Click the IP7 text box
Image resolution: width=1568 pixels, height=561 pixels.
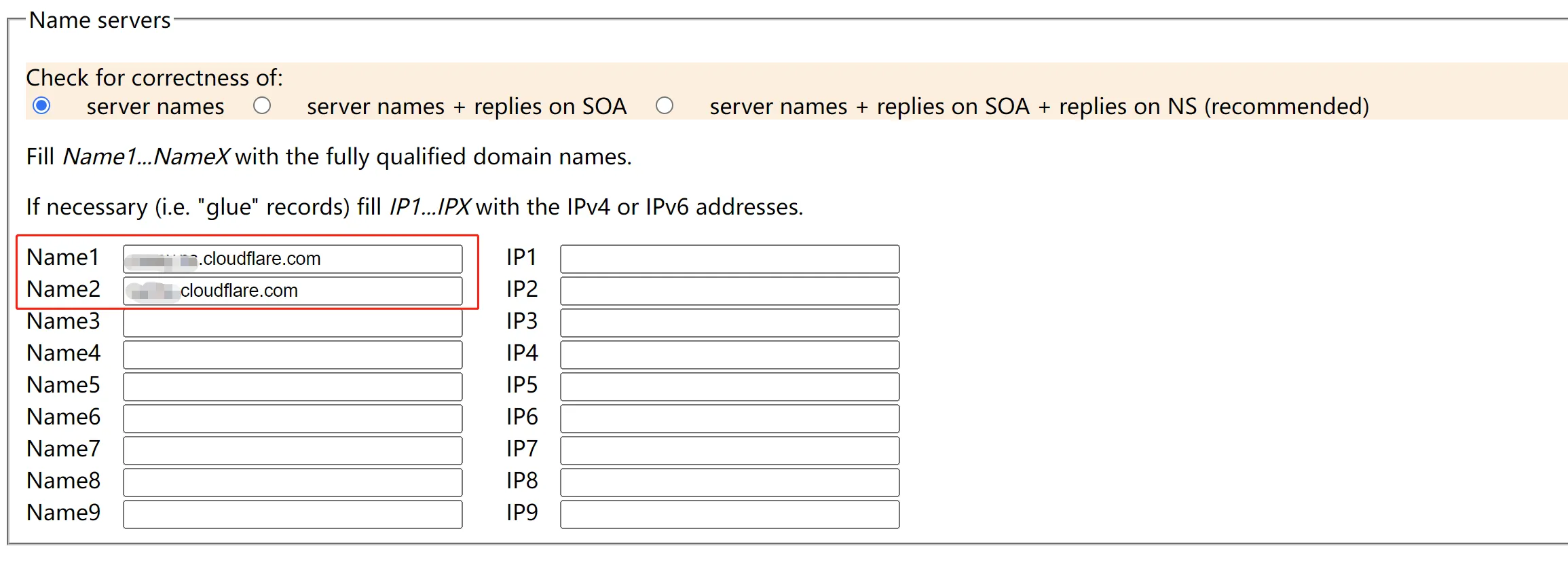pyautogui.click(x=730, y=450)
